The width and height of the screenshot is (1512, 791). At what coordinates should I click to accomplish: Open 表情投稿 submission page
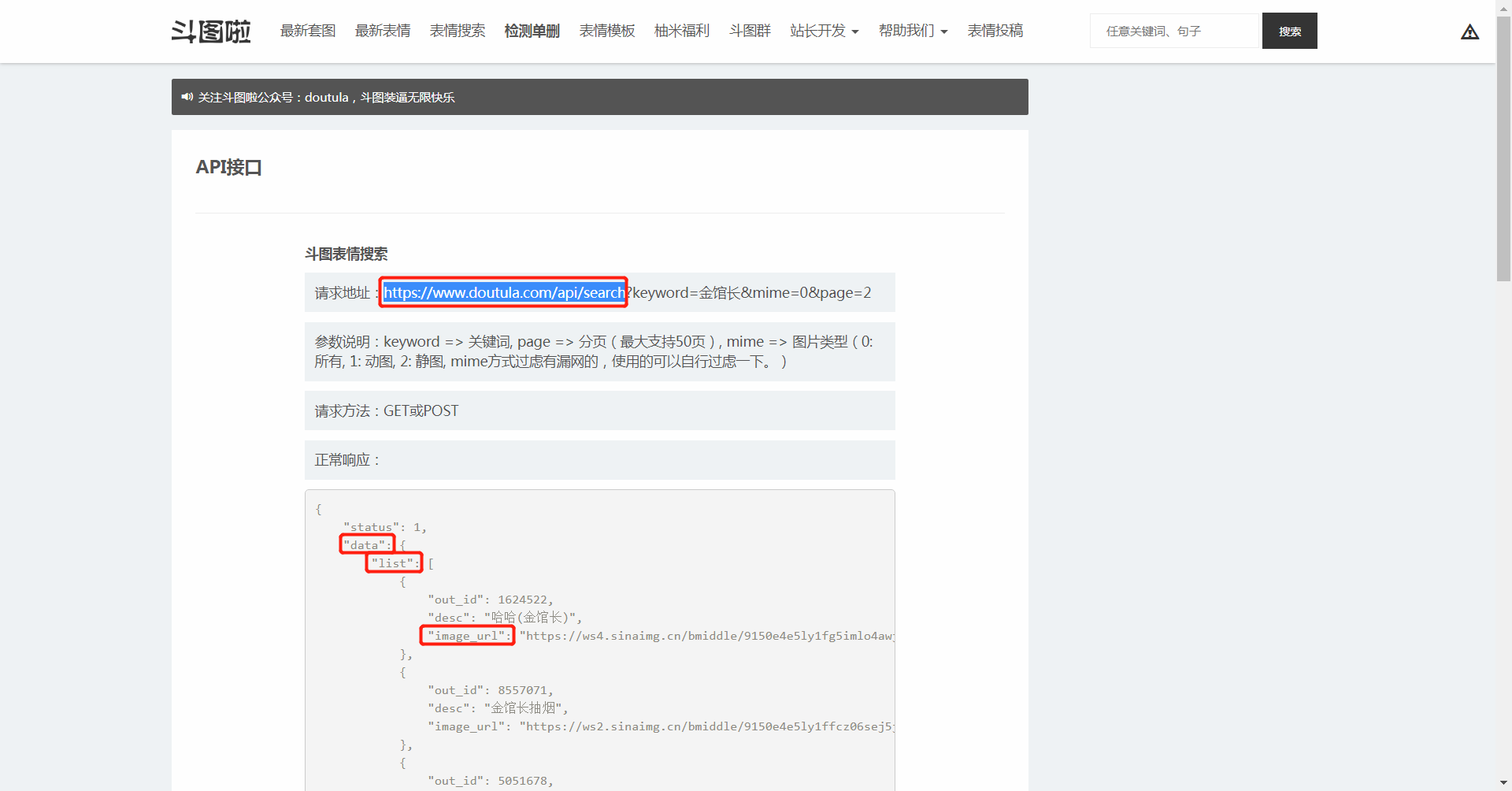tap(995, 31)
